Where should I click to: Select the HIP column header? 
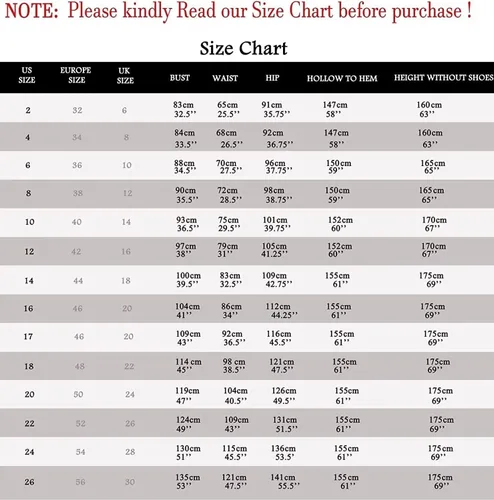click(x=272, y=78)
